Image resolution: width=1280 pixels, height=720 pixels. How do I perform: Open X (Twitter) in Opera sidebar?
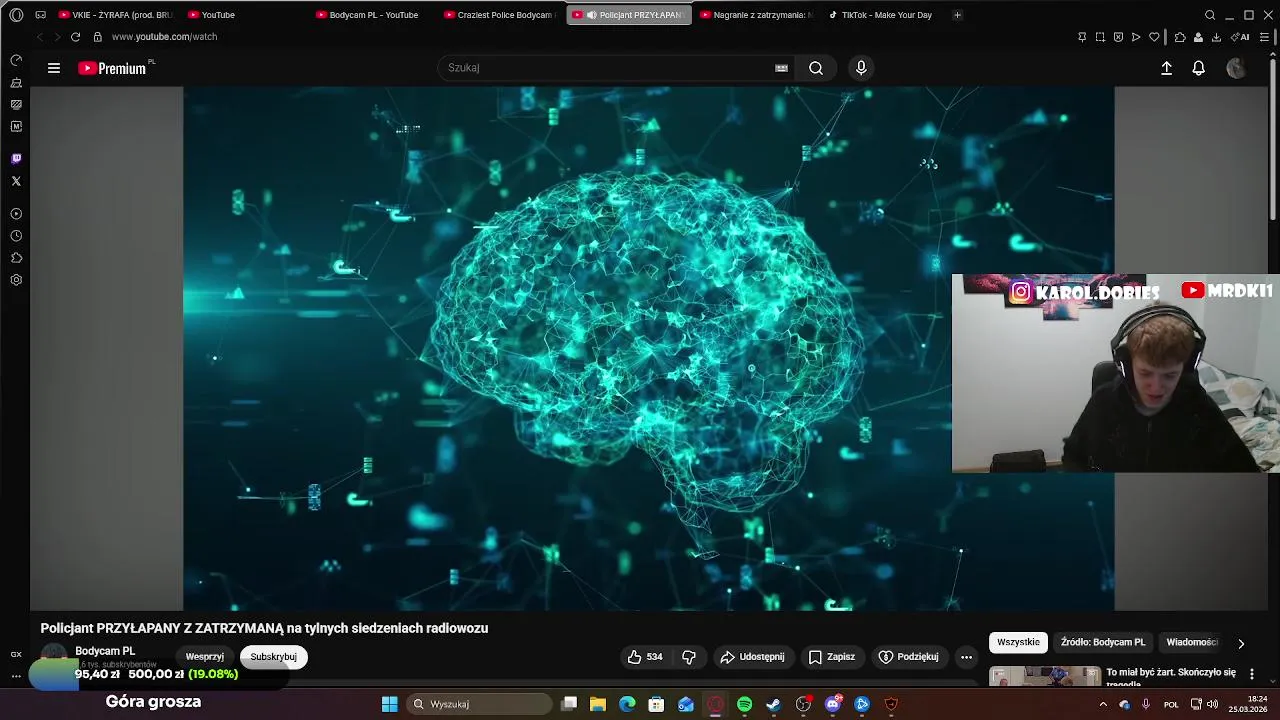coord(16,181)
